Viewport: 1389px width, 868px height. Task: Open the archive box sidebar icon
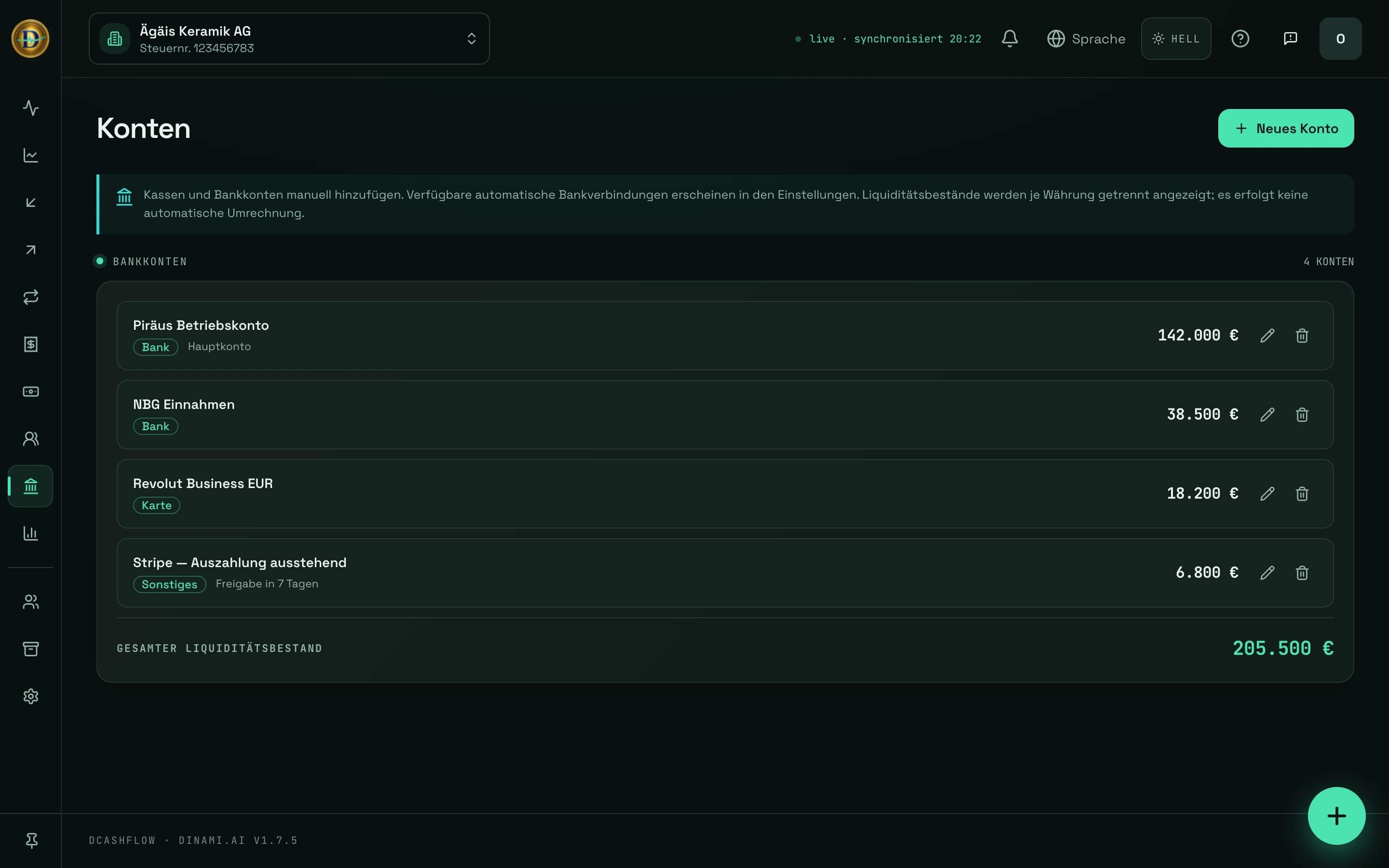click(x=30, y=649)
